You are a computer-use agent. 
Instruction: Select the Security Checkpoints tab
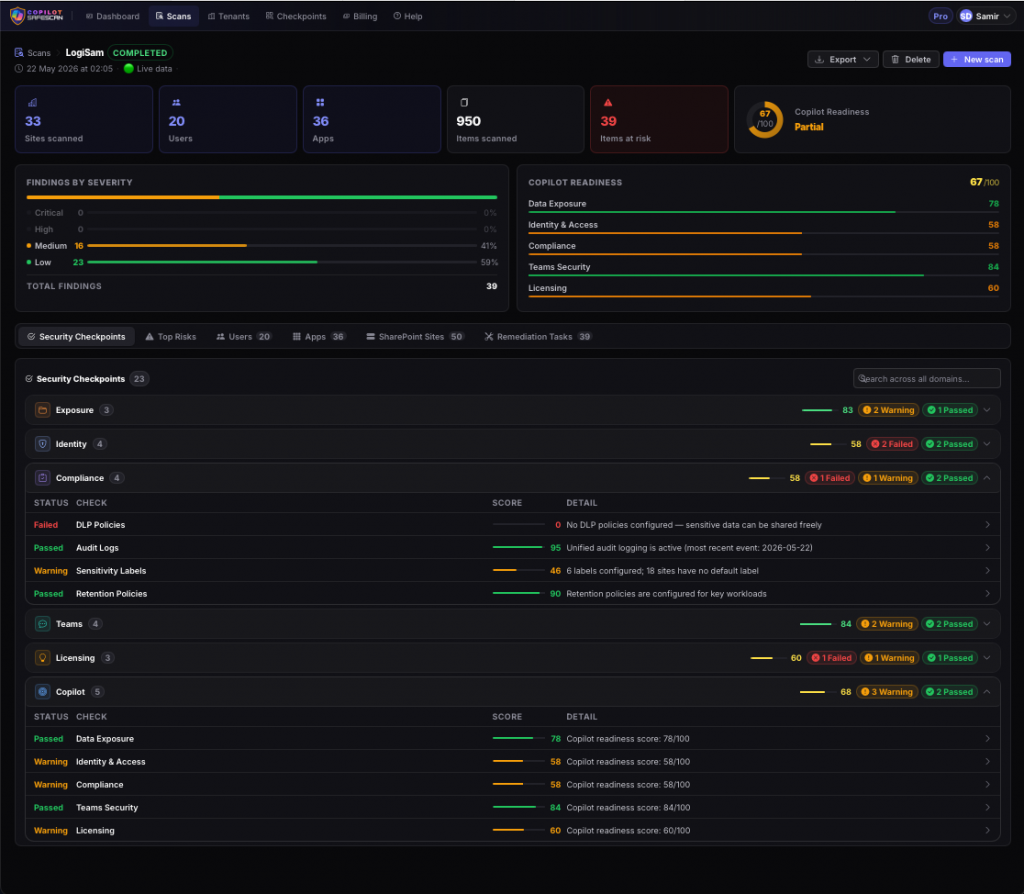[76, 336]
